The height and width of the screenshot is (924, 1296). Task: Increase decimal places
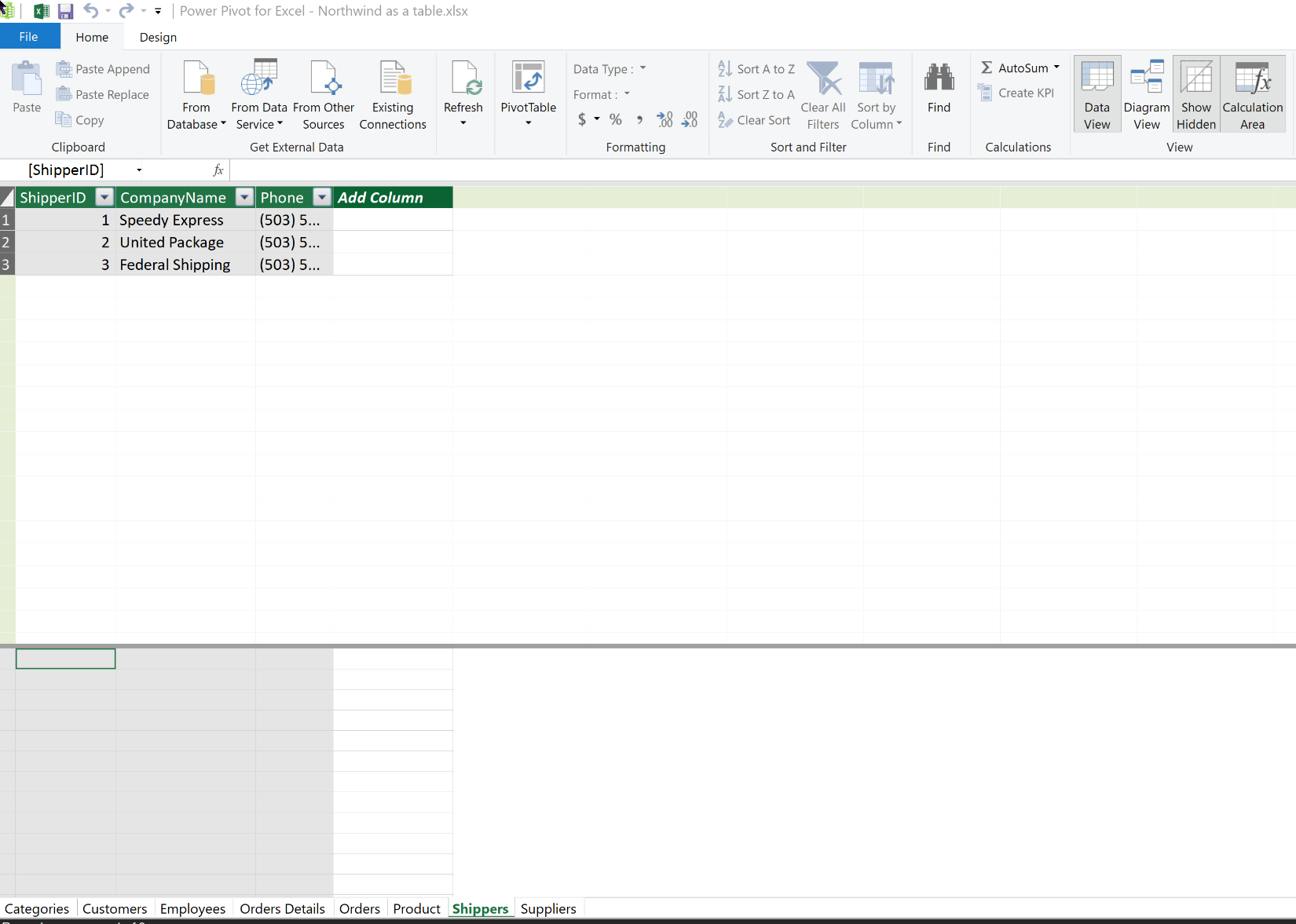(664, 119)
